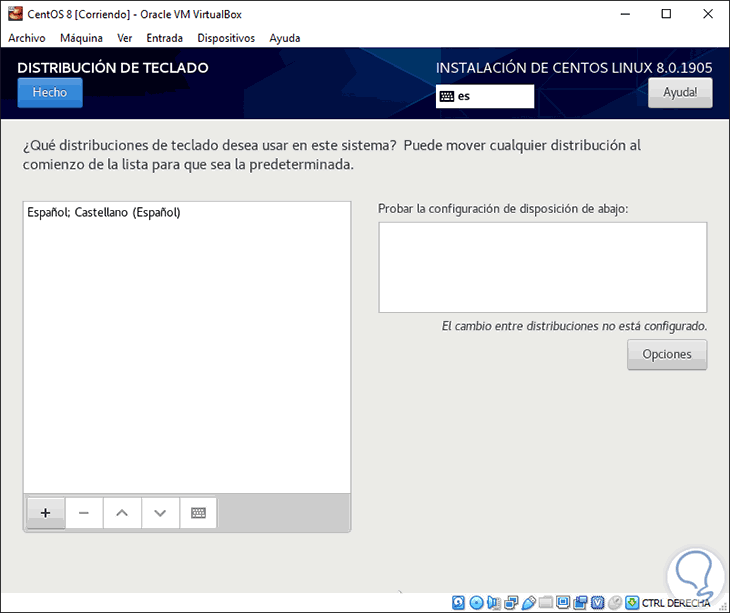Open the Archivo menu
Screen dimensions: 730x613
click(27, 38)
